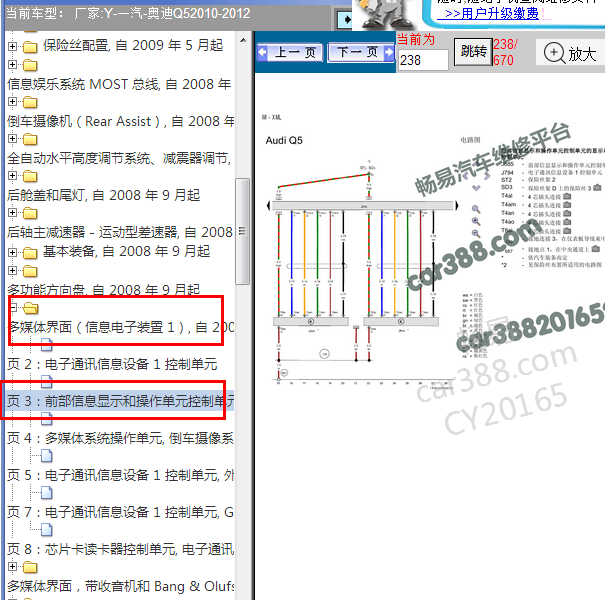This screenshot has width=605, height=600.
Task: Select the 多媒体界面 ( 信息电子装置 1 ) label
Action: (x=120, y=327)
